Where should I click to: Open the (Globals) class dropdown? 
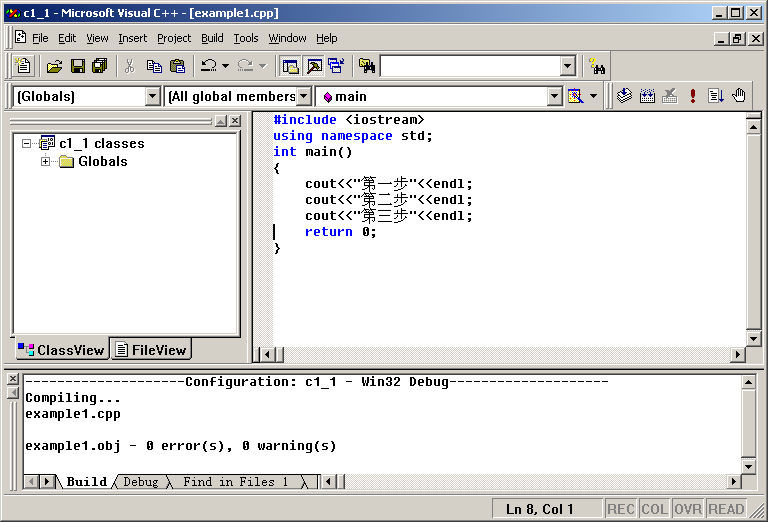153,96
